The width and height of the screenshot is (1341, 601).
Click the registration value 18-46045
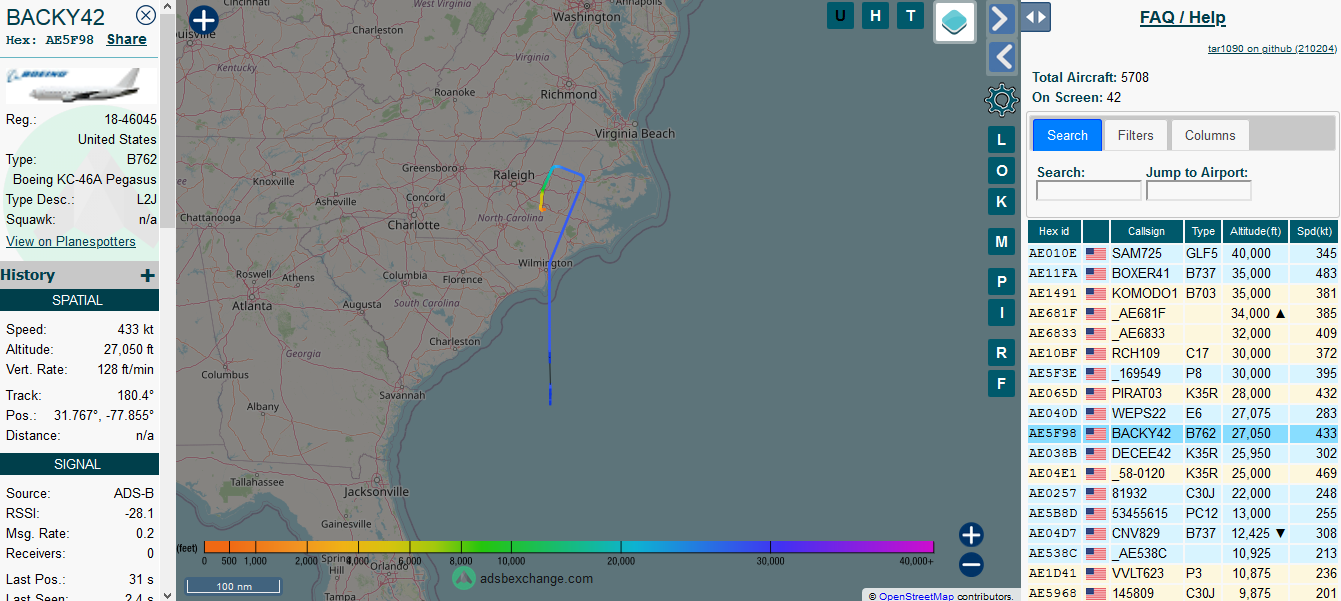click(131, 119)
